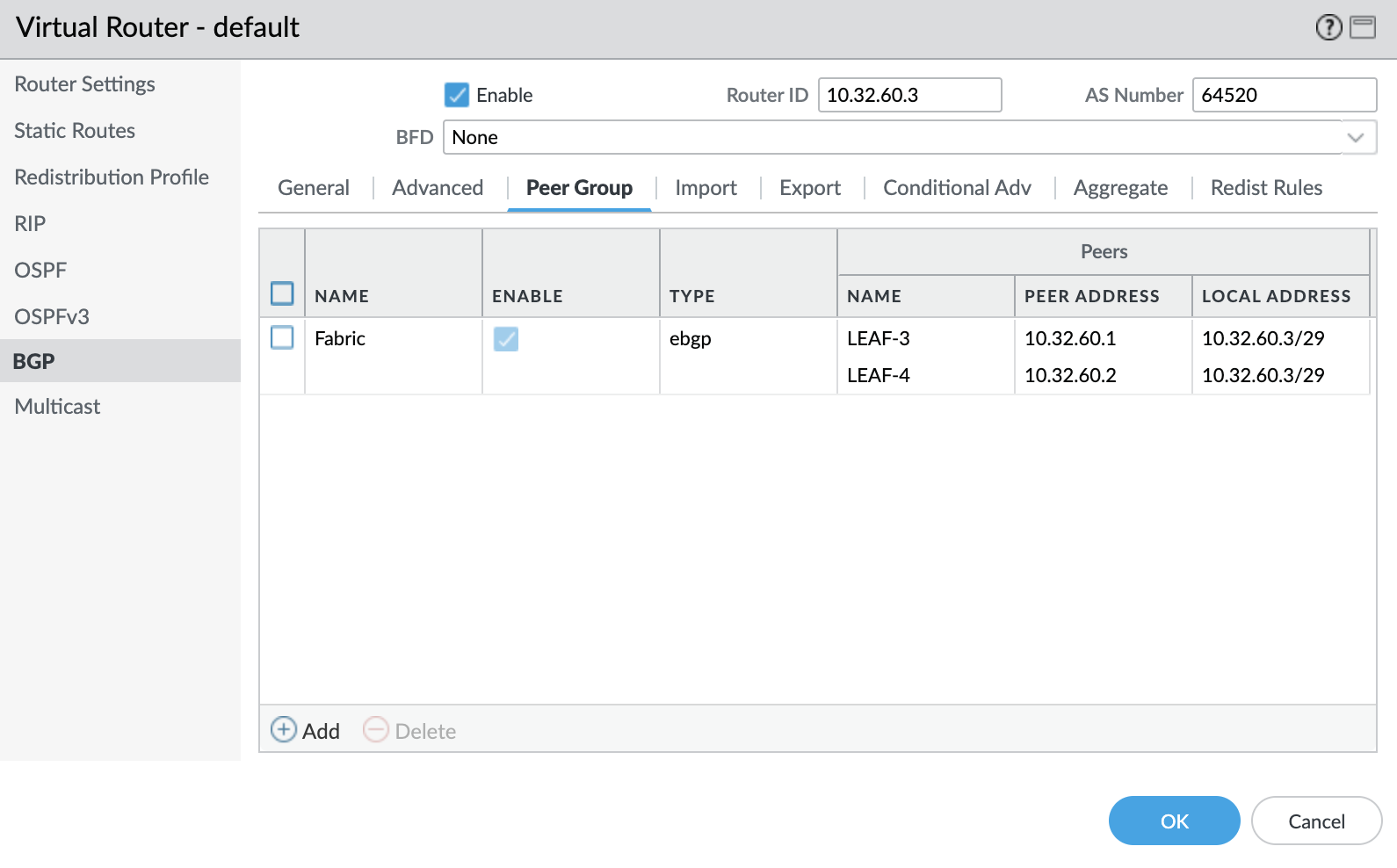Check the select-all header checkbox
This screenshot has width=1397, height=868.
[x=282, y=293]
